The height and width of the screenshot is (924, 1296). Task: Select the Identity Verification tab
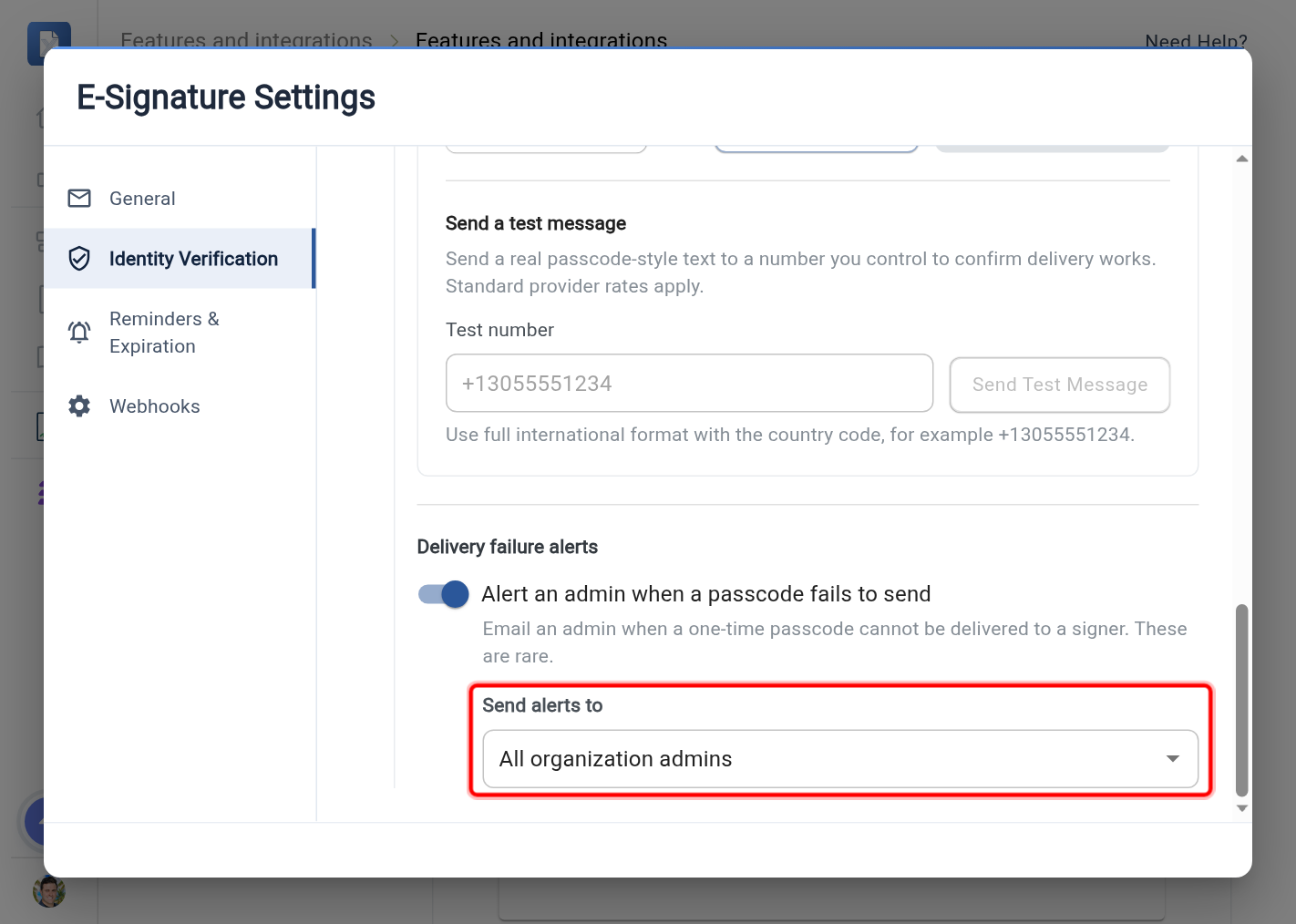click(180, 259)
